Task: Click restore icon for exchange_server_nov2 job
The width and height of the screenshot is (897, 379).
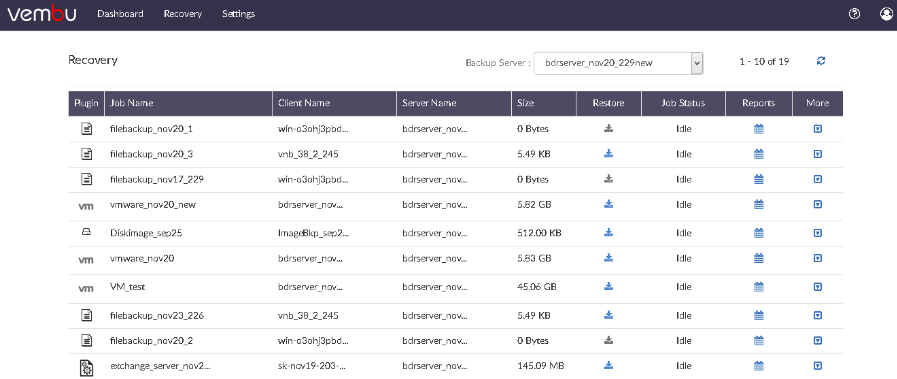Action: pyautogui.click(x=609, y=365)
